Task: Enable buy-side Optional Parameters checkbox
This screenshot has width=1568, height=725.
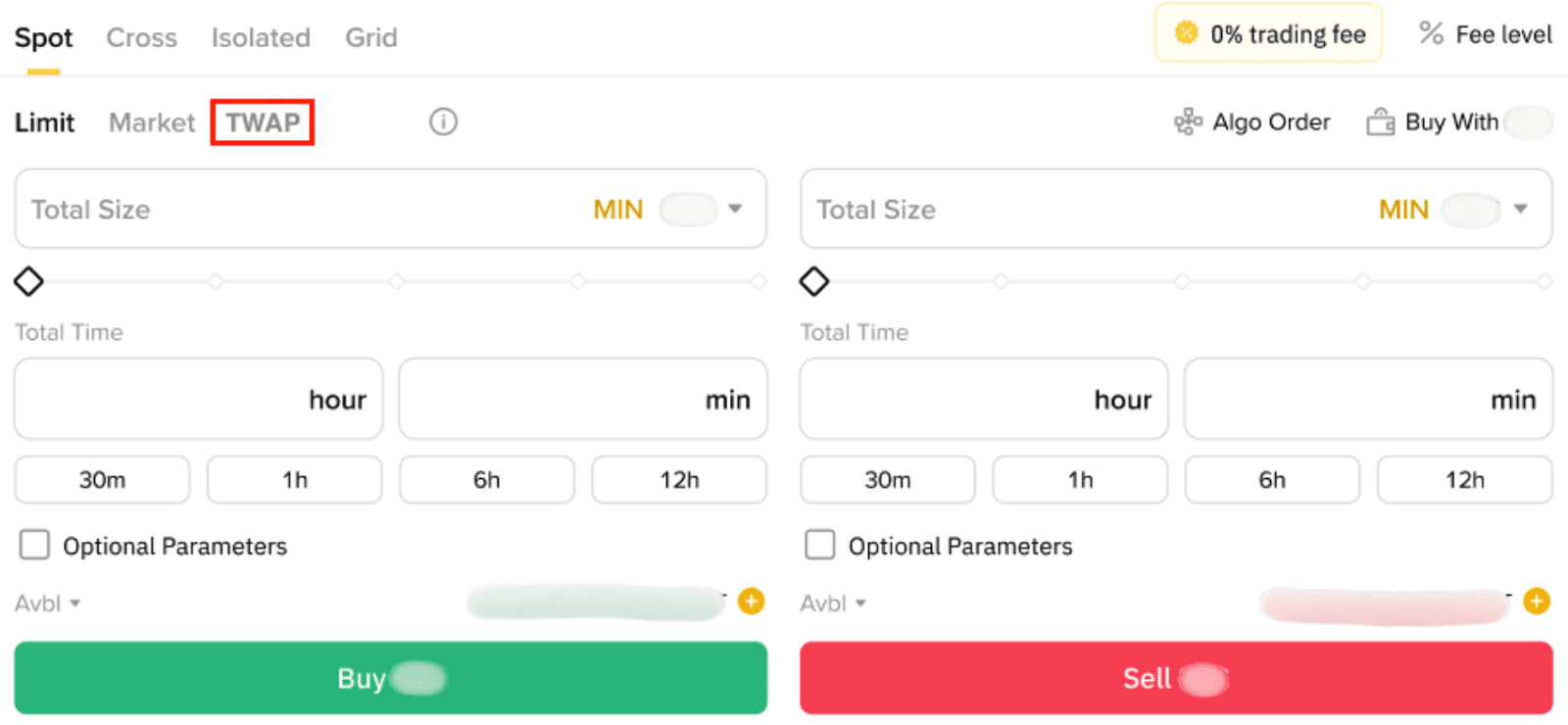Action: point(35,545)
